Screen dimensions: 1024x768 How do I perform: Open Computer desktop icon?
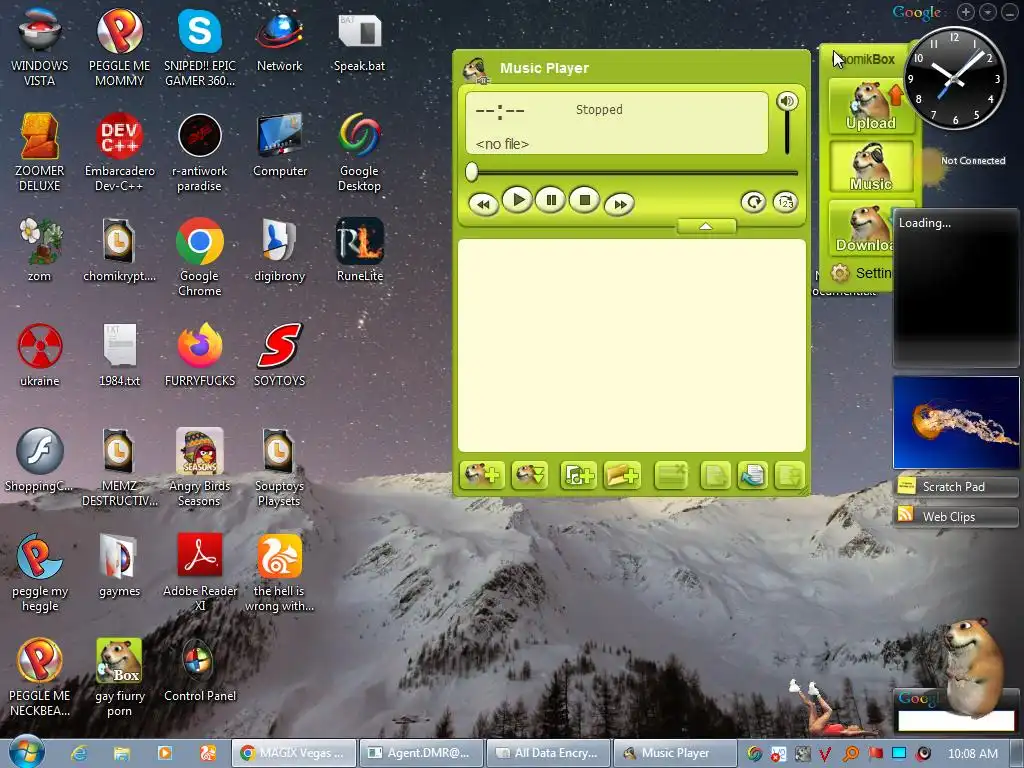coord(280,146)
